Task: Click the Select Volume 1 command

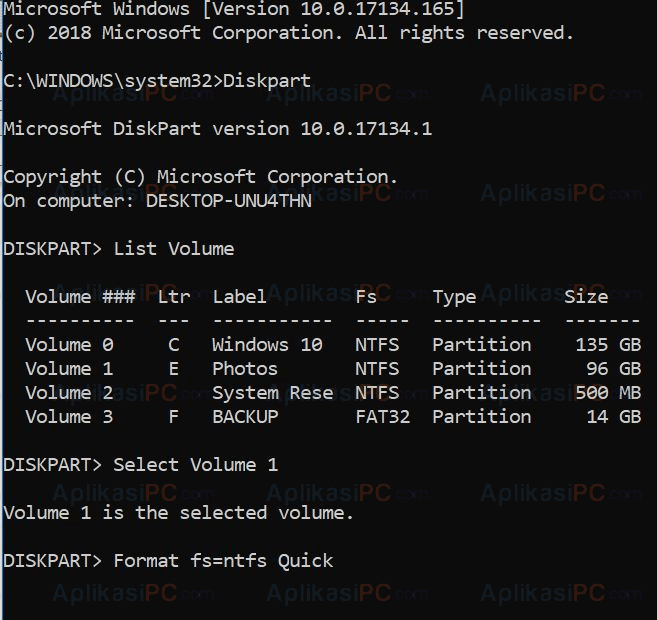Action: click(x=195, y=465)
